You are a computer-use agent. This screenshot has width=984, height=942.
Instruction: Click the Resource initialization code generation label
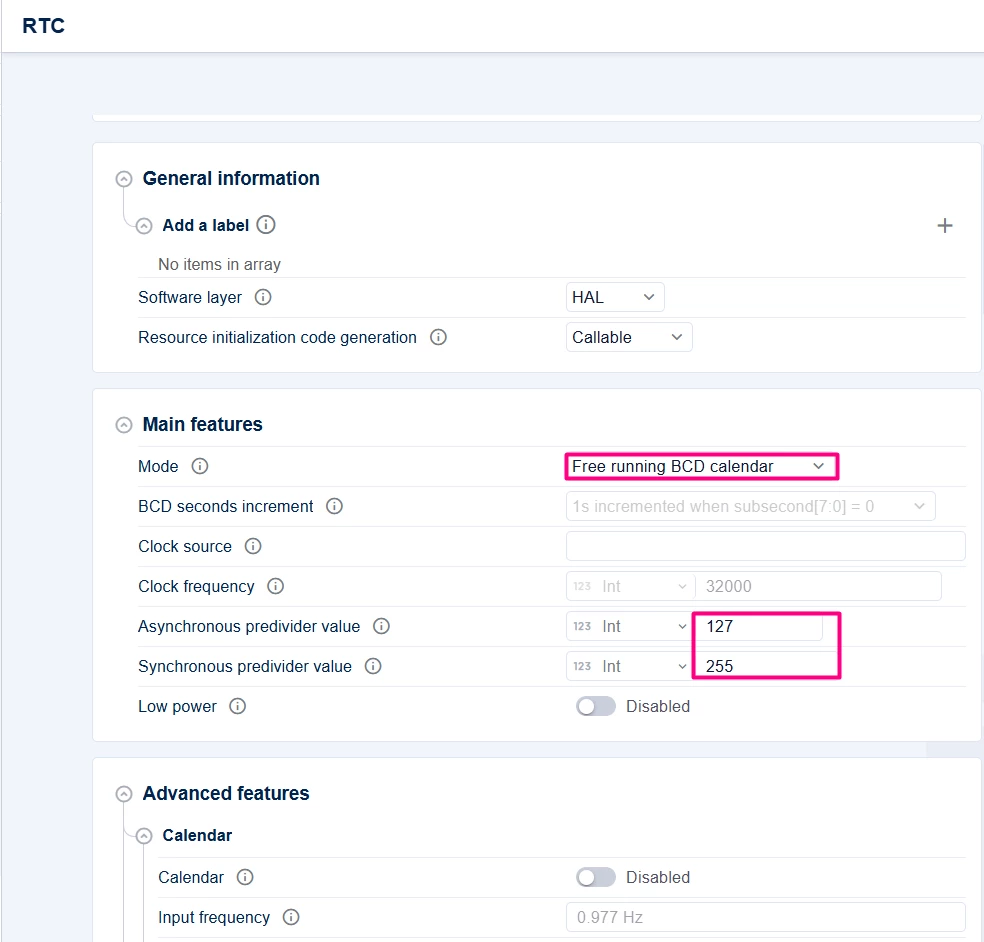pyautogui.click(x=277, y=337)
